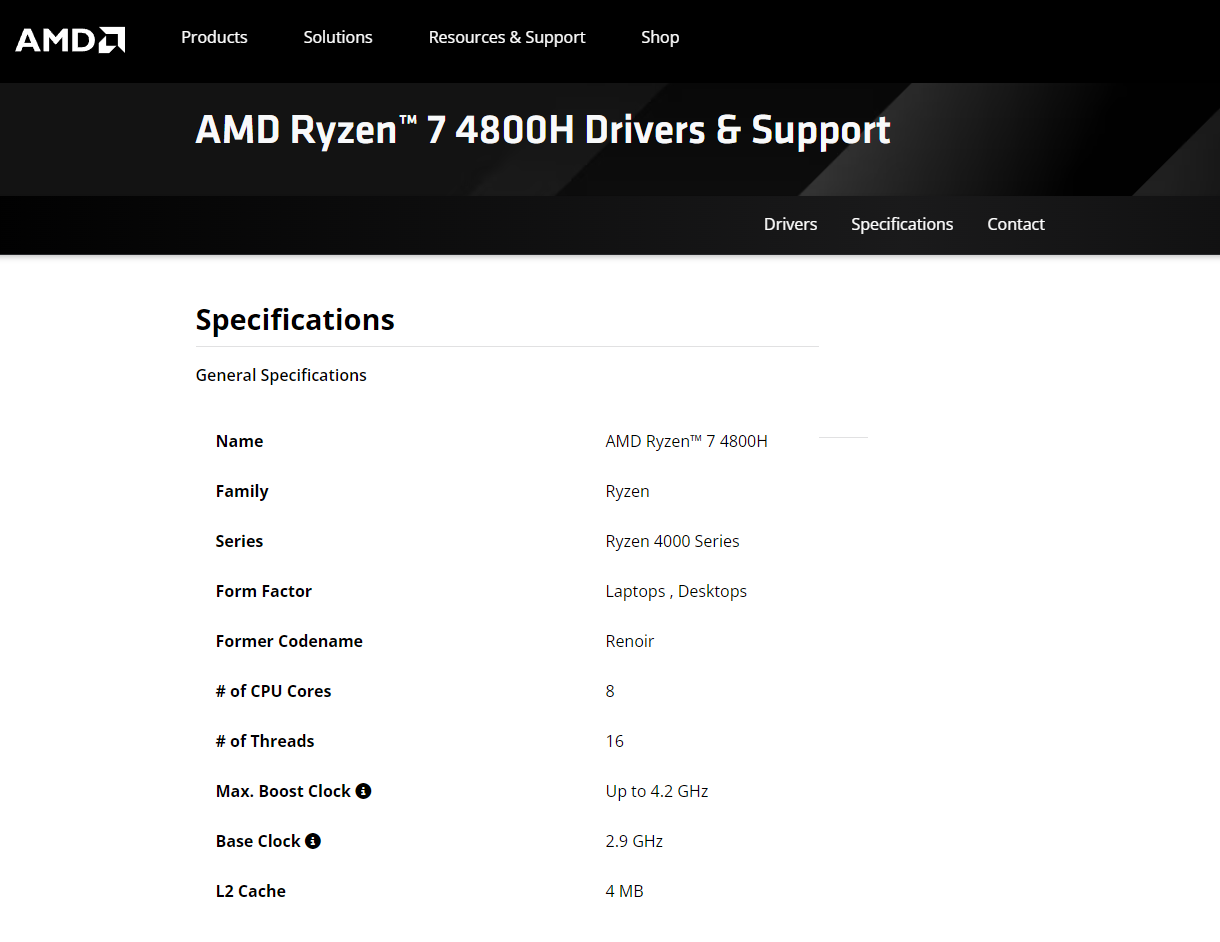Select codename value Renoir
This screenshot has height=942, width=1220.
point(630,641)
